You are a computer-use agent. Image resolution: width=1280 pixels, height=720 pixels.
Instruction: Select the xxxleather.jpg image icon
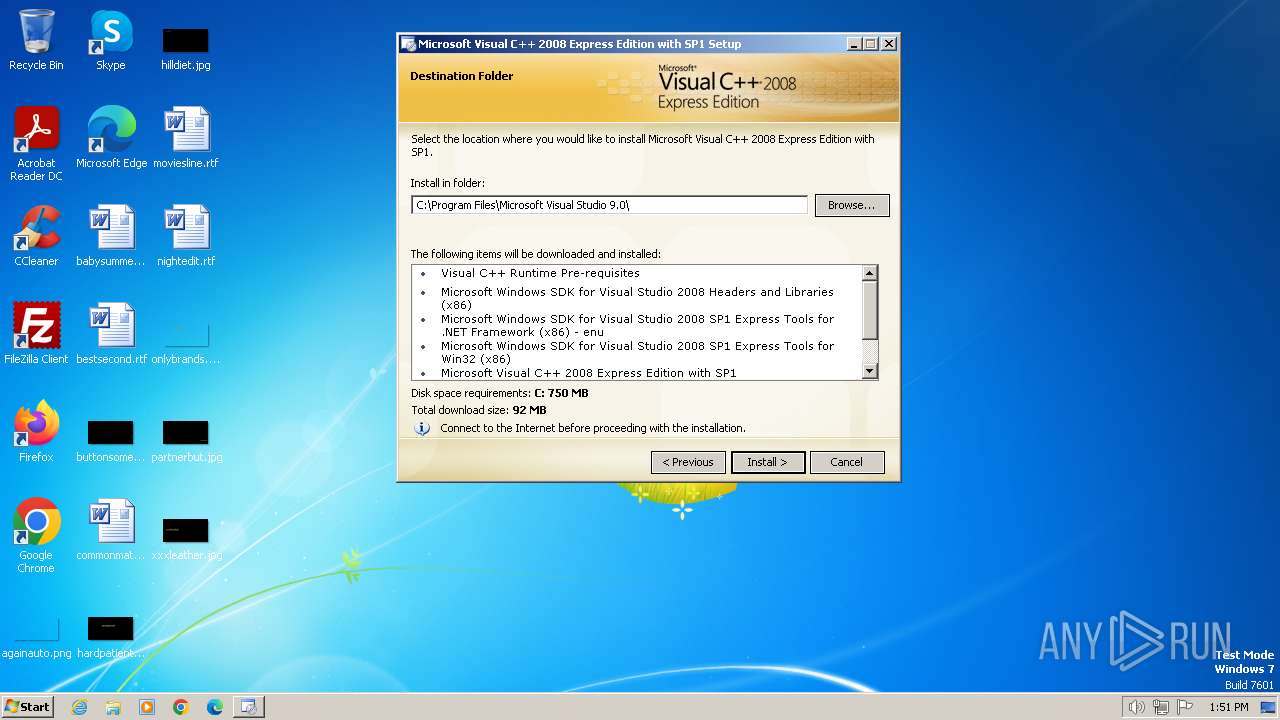[x=186, y=538]
